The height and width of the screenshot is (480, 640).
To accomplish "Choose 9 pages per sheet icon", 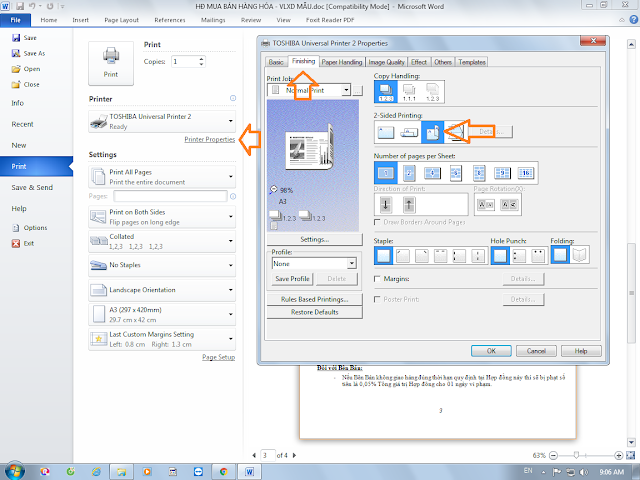I will point(502,173).
